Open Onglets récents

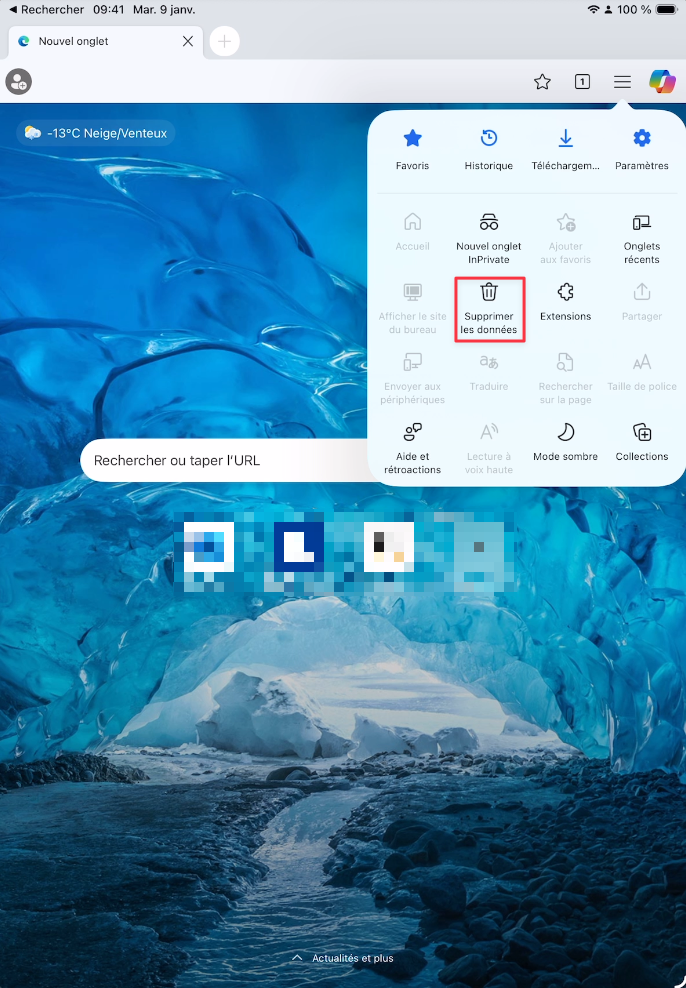click(x=641, y=239)
